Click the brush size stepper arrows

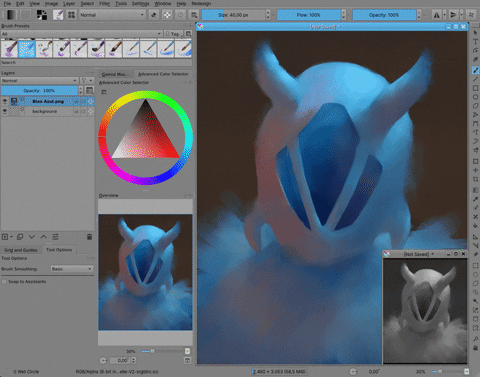coord(268,15)
